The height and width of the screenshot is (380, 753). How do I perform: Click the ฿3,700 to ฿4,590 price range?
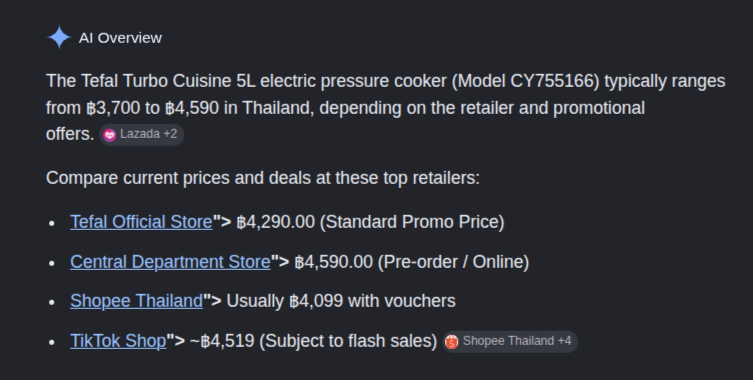coord(153,108)
